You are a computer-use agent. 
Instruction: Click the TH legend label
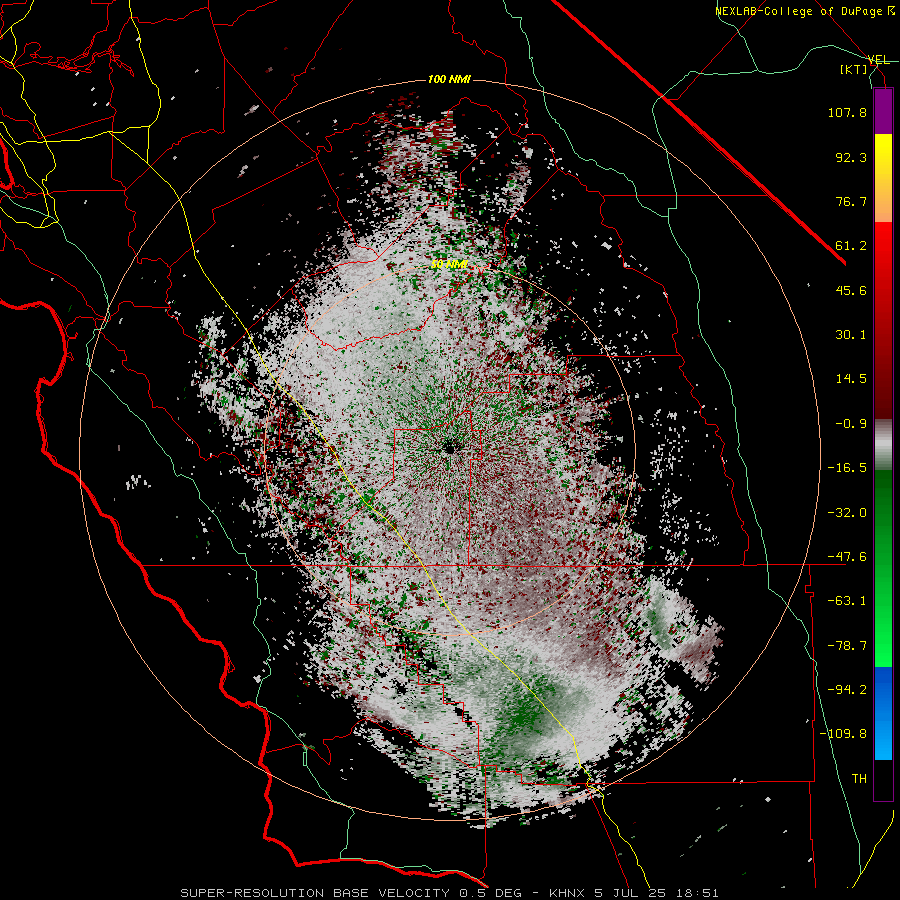(x=859, y=779)
